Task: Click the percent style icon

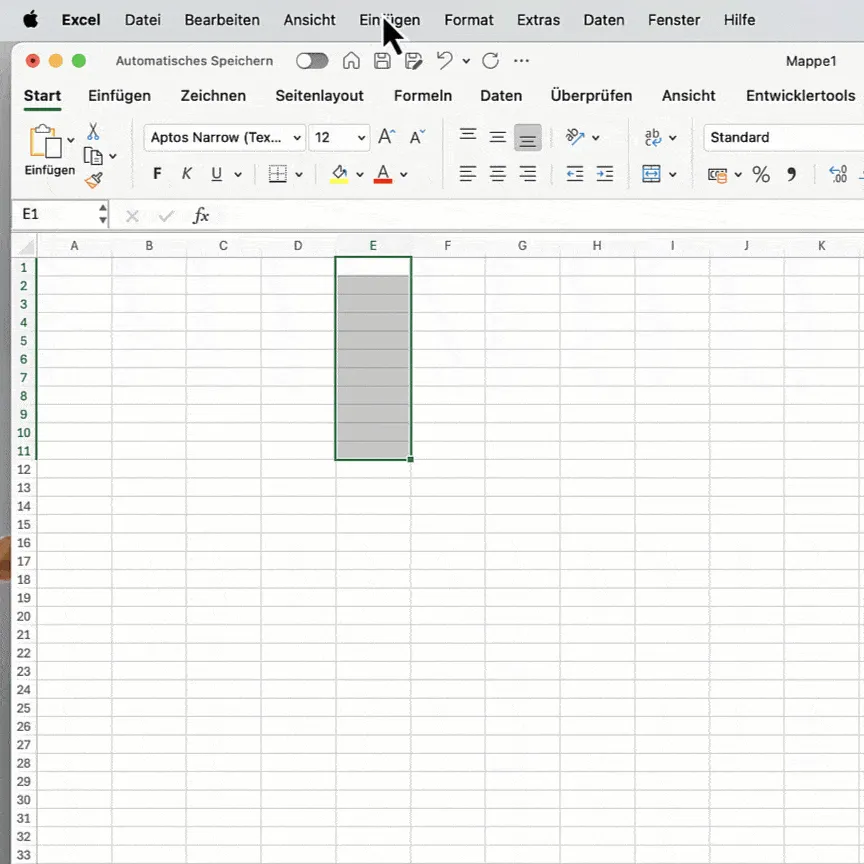Action: point(761,174)
